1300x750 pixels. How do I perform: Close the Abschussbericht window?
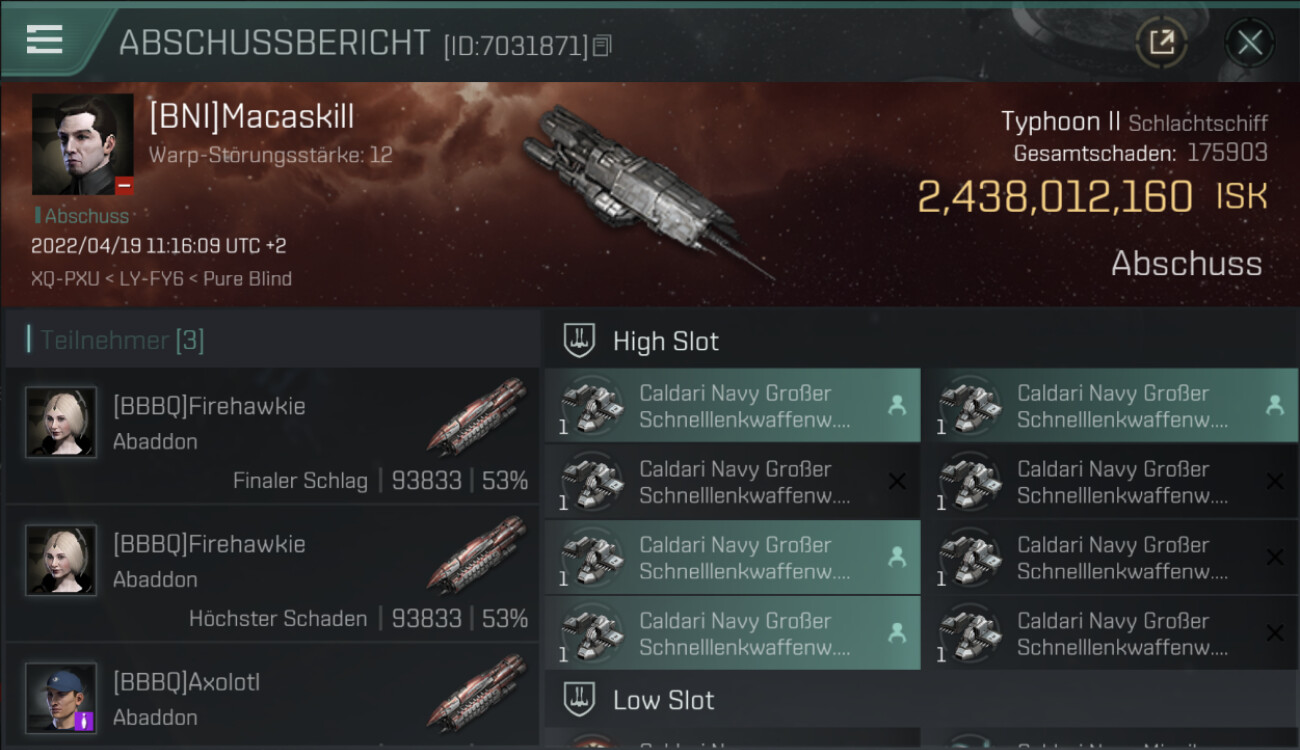pos(1249,42)
